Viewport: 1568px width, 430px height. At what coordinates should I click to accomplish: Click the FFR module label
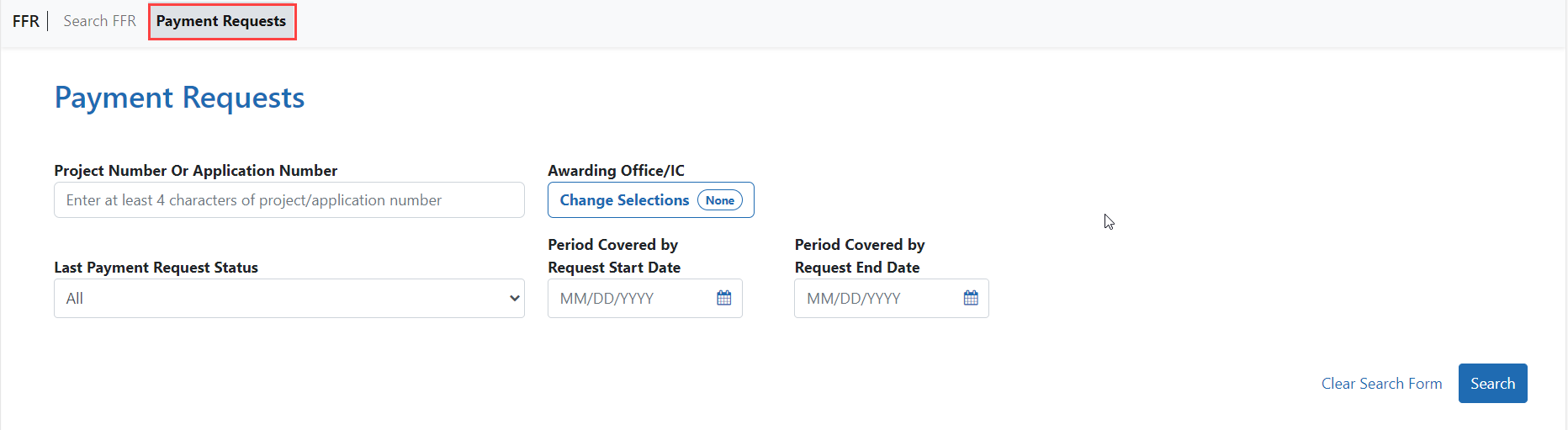pos(26,21)
